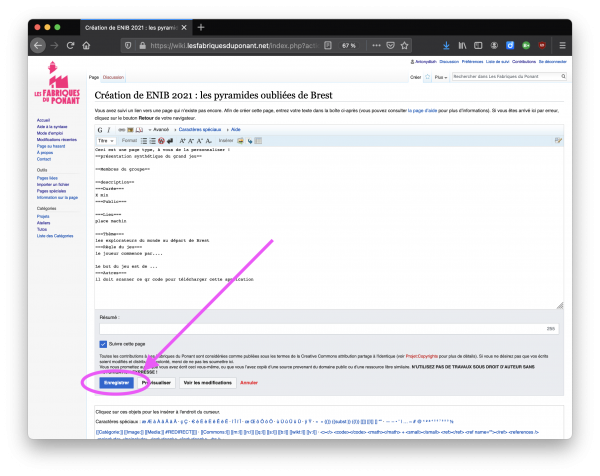Open the 'Titre' heading dropdown
Image resolution: width=600 pixels, height=476 pixels.
[104, 140]
